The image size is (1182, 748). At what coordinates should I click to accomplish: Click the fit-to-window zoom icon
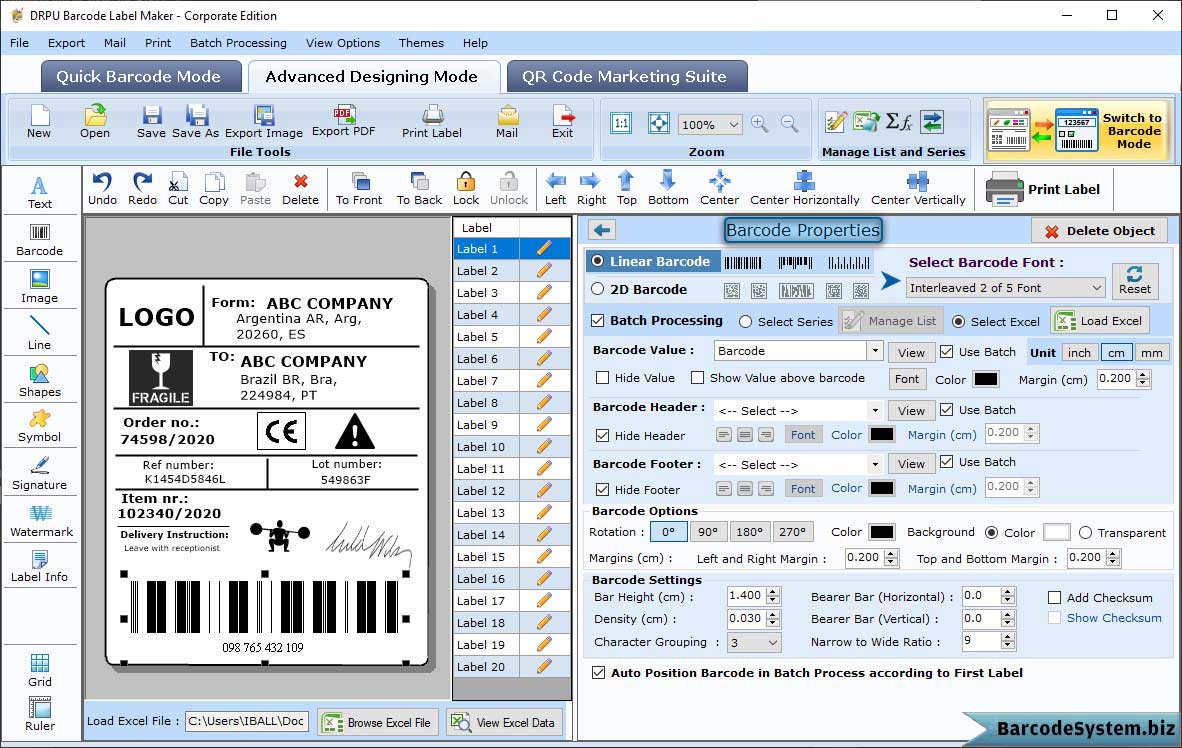click(658, 124)
